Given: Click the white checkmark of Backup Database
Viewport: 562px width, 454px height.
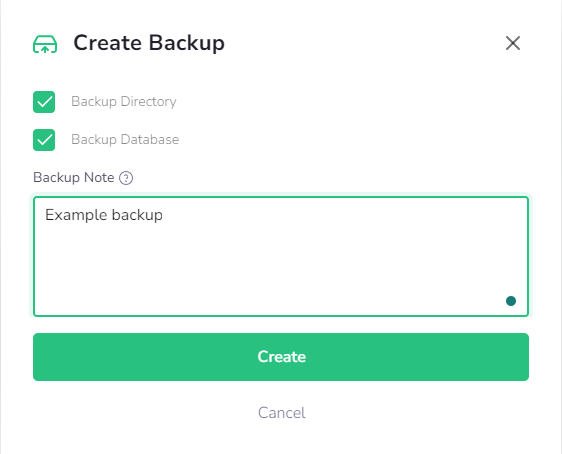Looking at the screenshot, I should click(x=44, y=140).
